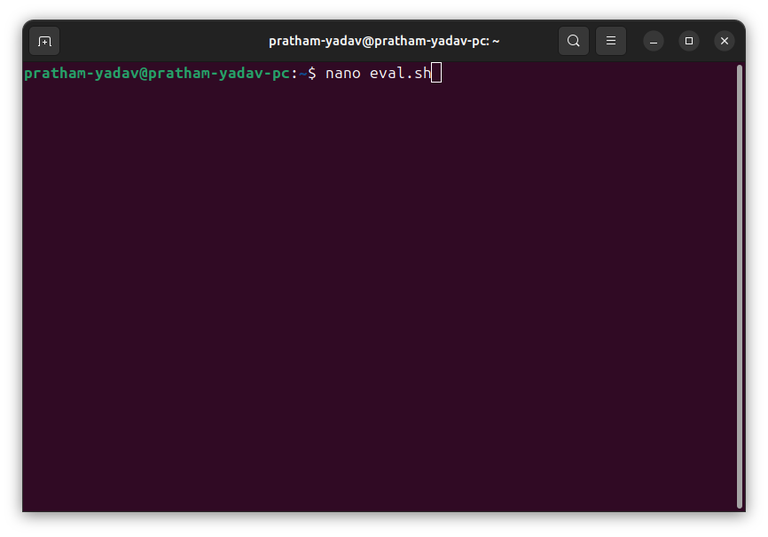Image resolution: width=768 pixels, height=537 pixels.
Task: Open a new terminal tab
Action: [45, 41]
